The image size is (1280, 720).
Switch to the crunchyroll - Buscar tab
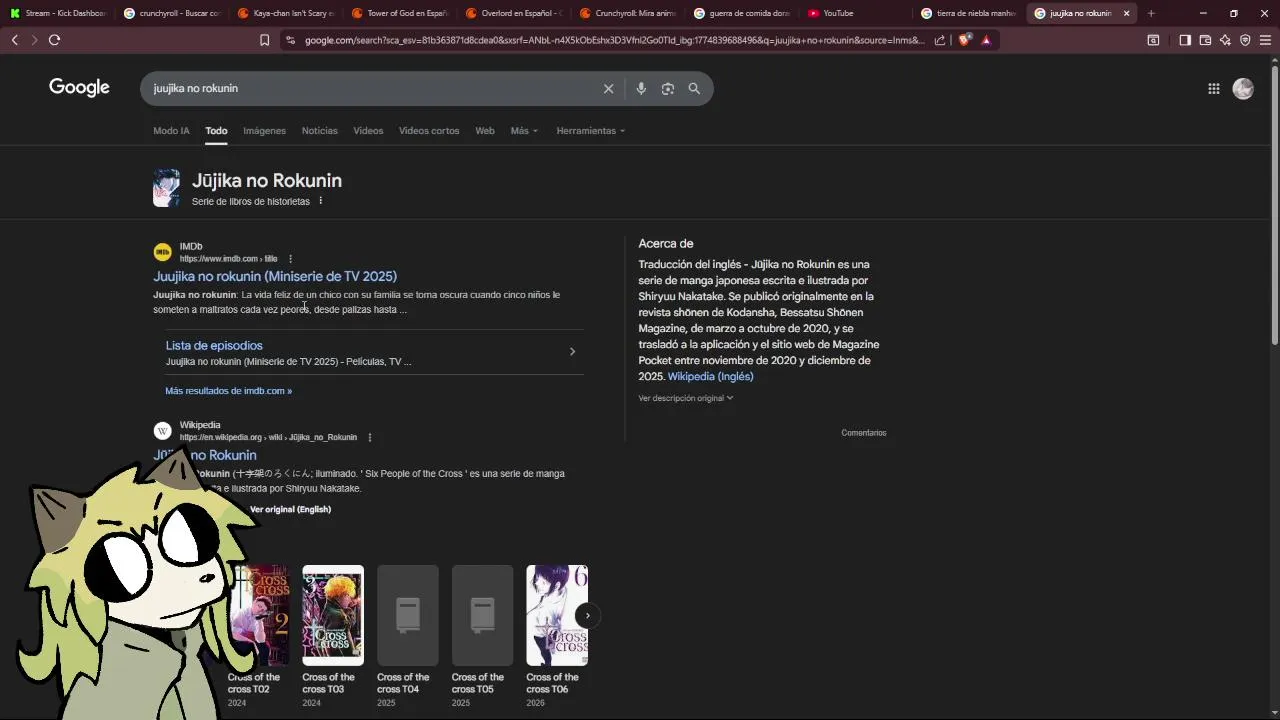[x=171, y=13]
